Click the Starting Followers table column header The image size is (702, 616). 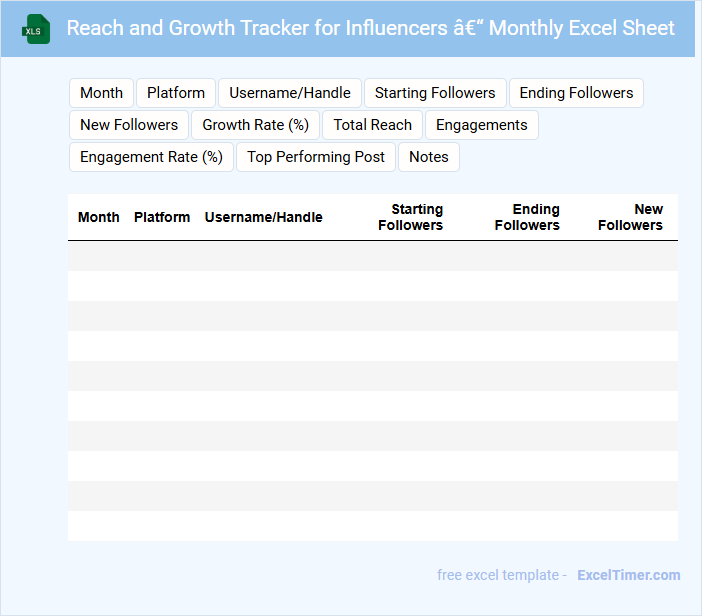(411, 217)
